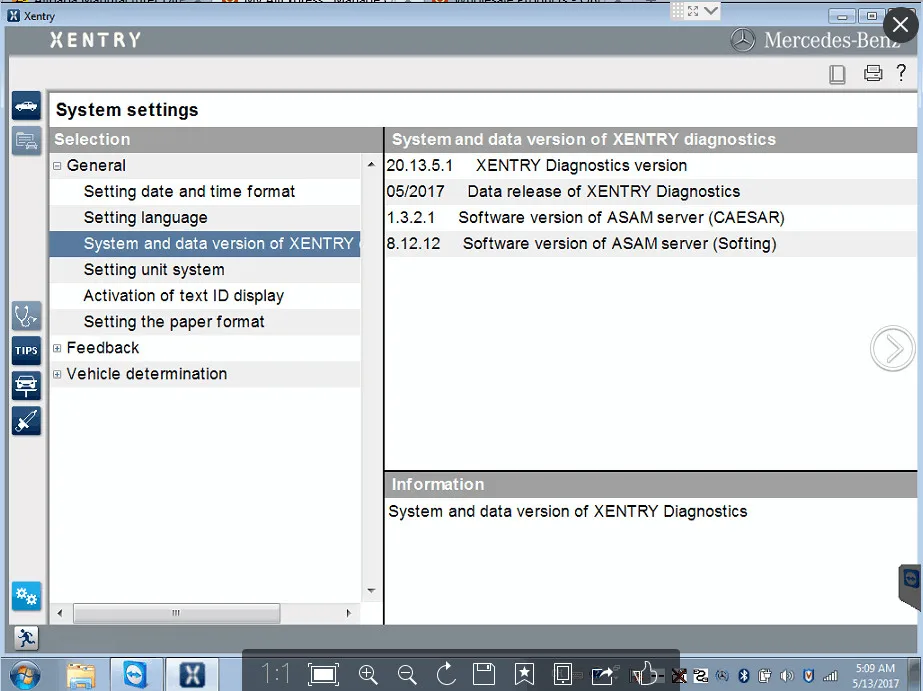
Task: Click the 05/2017 Data release row
Action: point(650,191)
